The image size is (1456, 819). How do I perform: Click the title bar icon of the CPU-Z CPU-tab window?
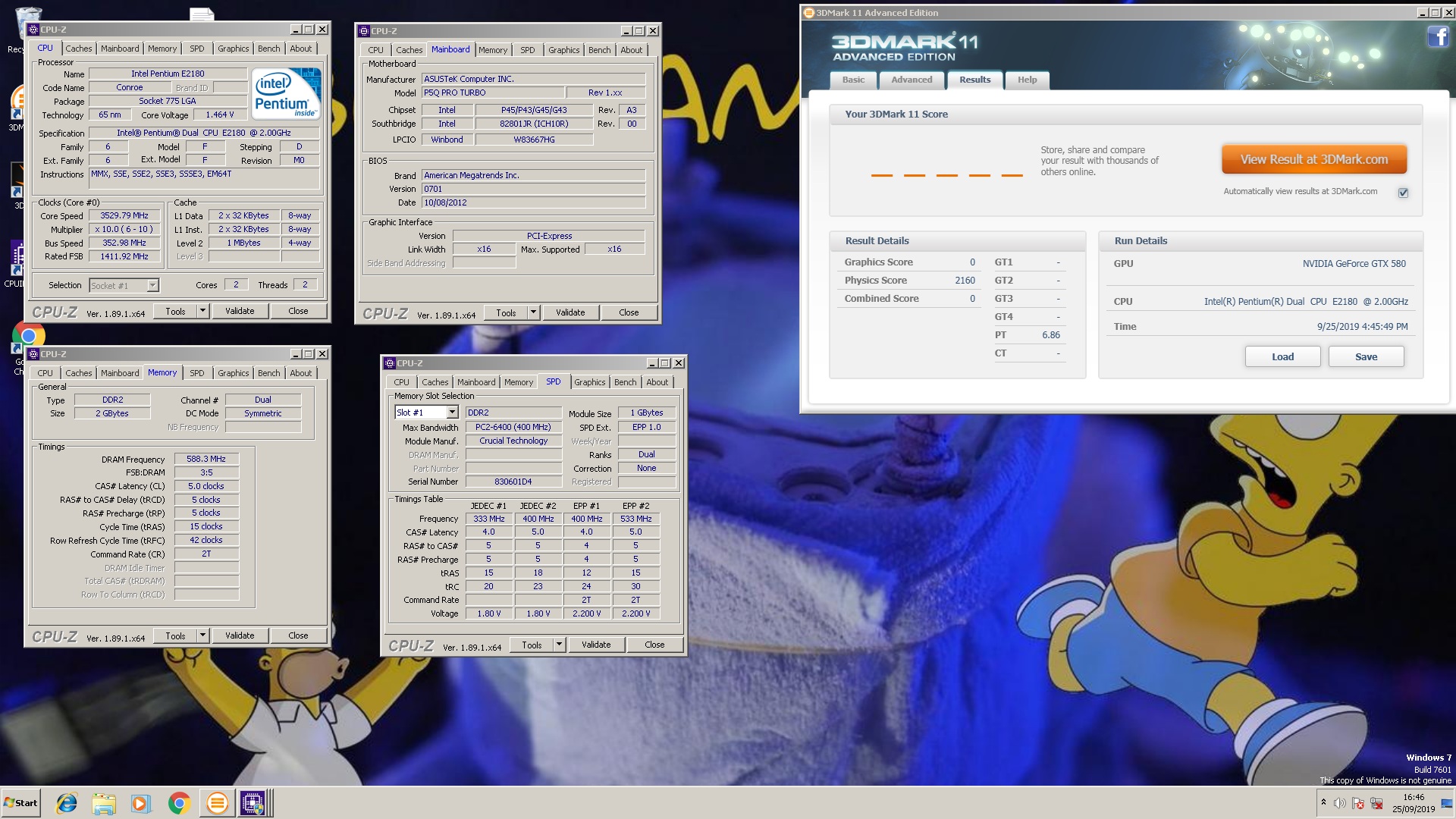point(33,30)
